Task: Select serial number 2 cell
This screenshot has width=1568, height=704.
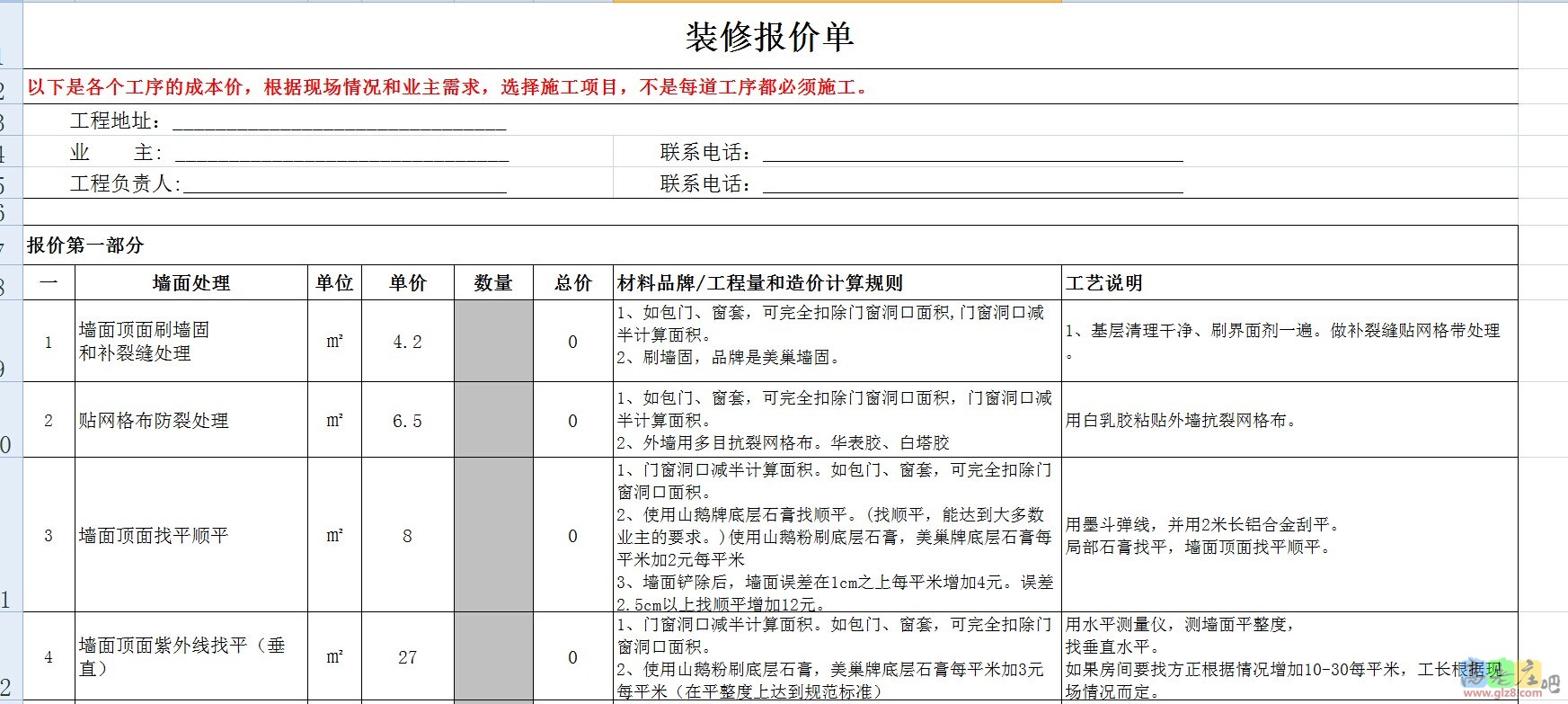Action: [x=49, y=420]
